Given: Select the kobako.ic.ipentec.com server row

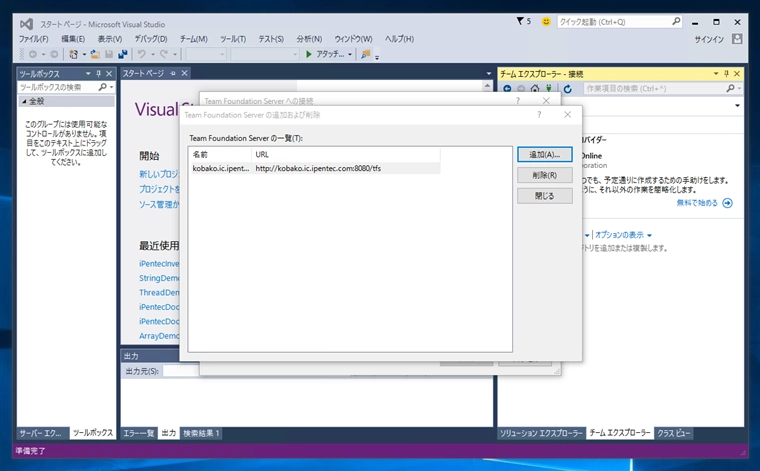Looking at the screenshot, I should point(315,169).
